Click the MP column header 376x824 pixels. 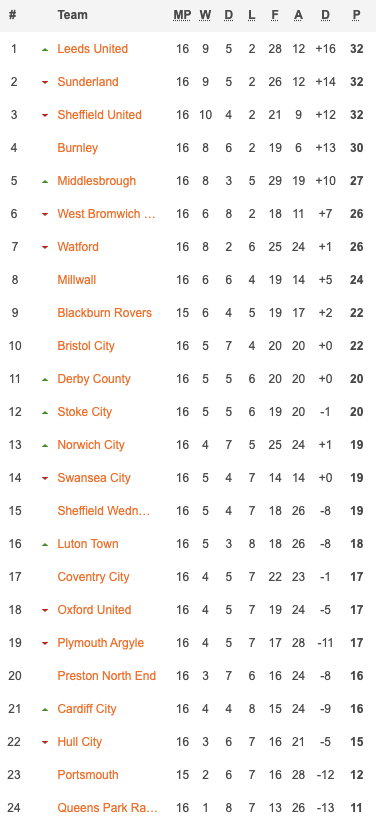[182, 15]
